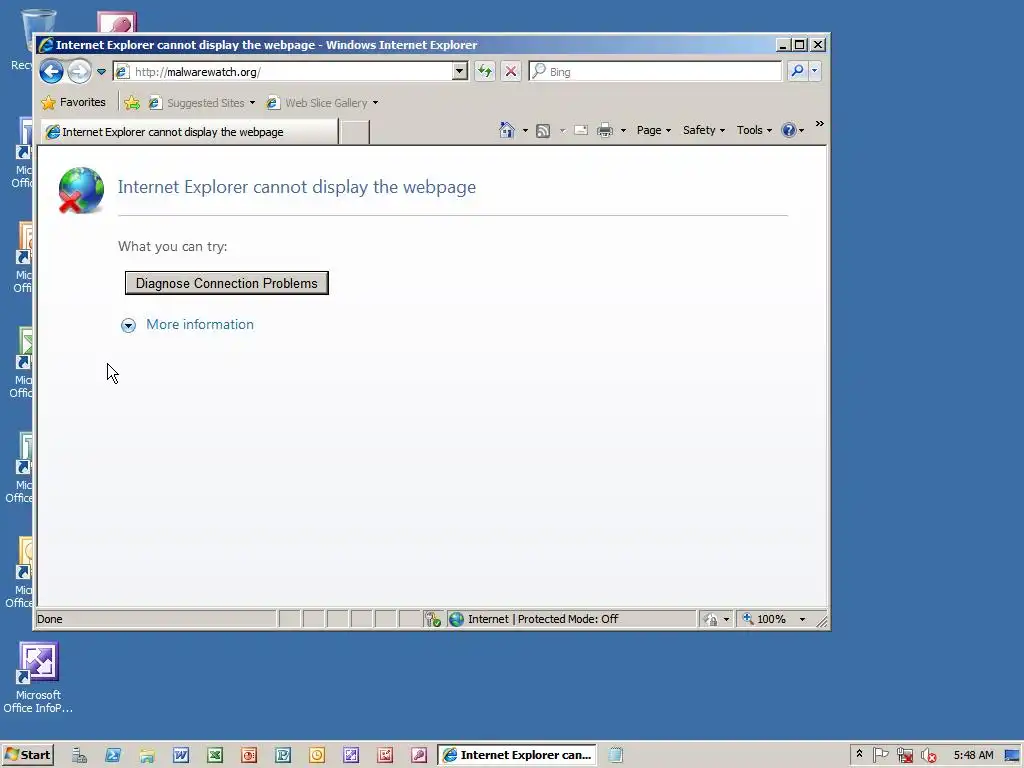Click the Forward navigation button

click(x=80, y=71)
